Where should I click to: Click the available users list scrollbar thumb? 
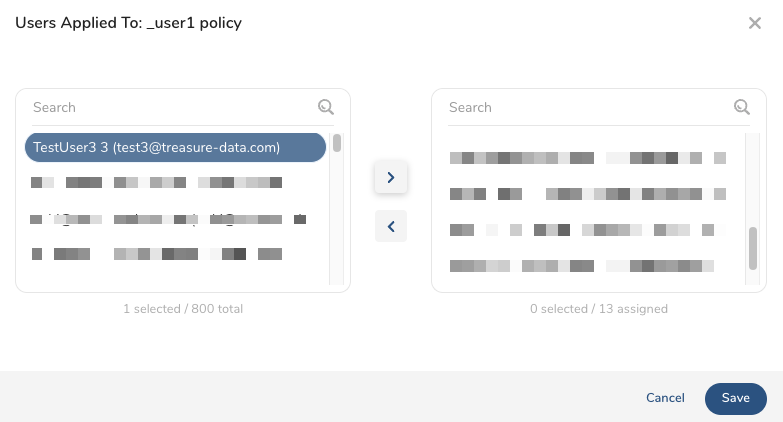pos(337,143)
